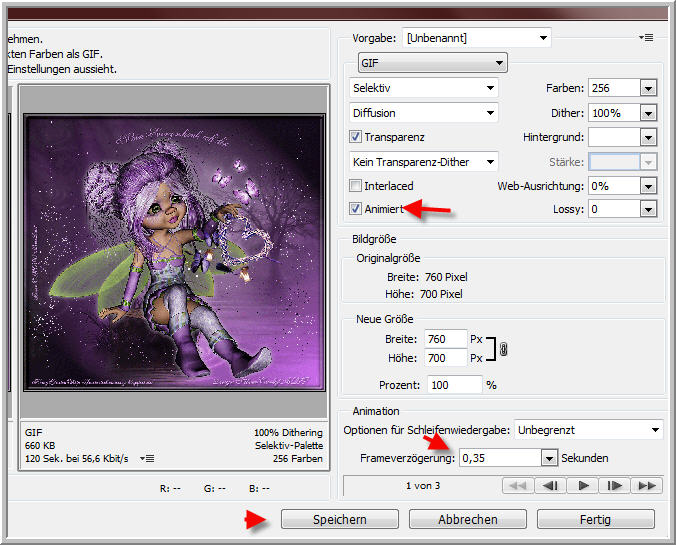Go to previous animation frame
The width and height of the screenshot is (676, 545).
coord(550,486)
